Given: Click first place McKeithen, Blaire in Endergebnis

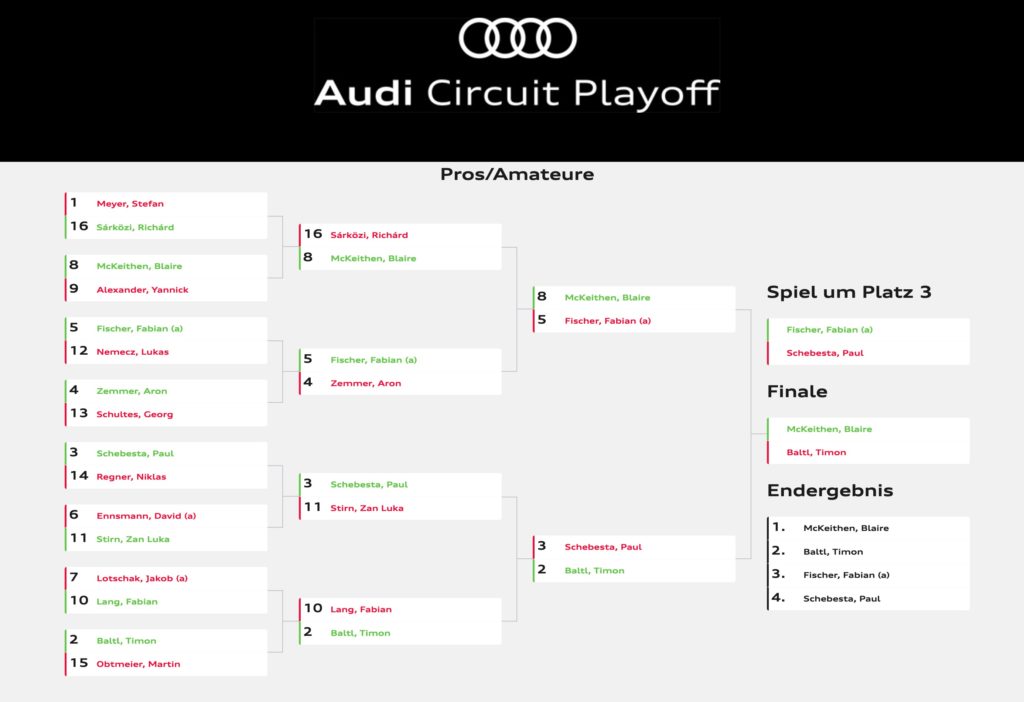Looking at the screenshot, I should [845, 528].
